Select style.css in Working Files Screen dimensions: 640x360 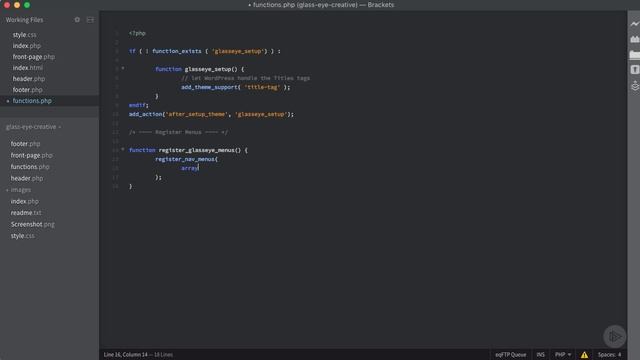tap(24, 35)
